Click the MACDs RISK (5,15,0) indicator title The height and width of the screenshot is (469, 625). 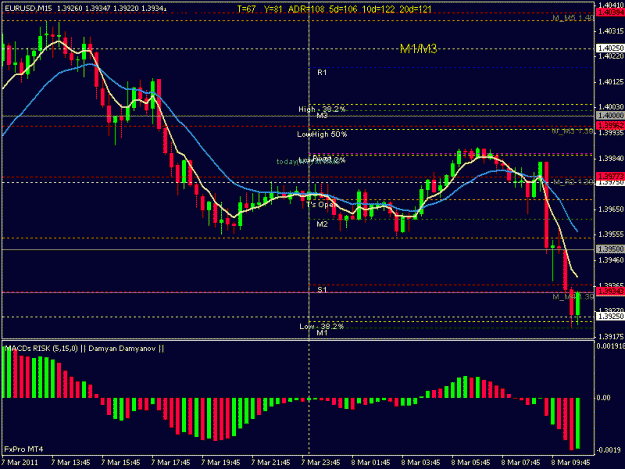click(x=85, y=349)
